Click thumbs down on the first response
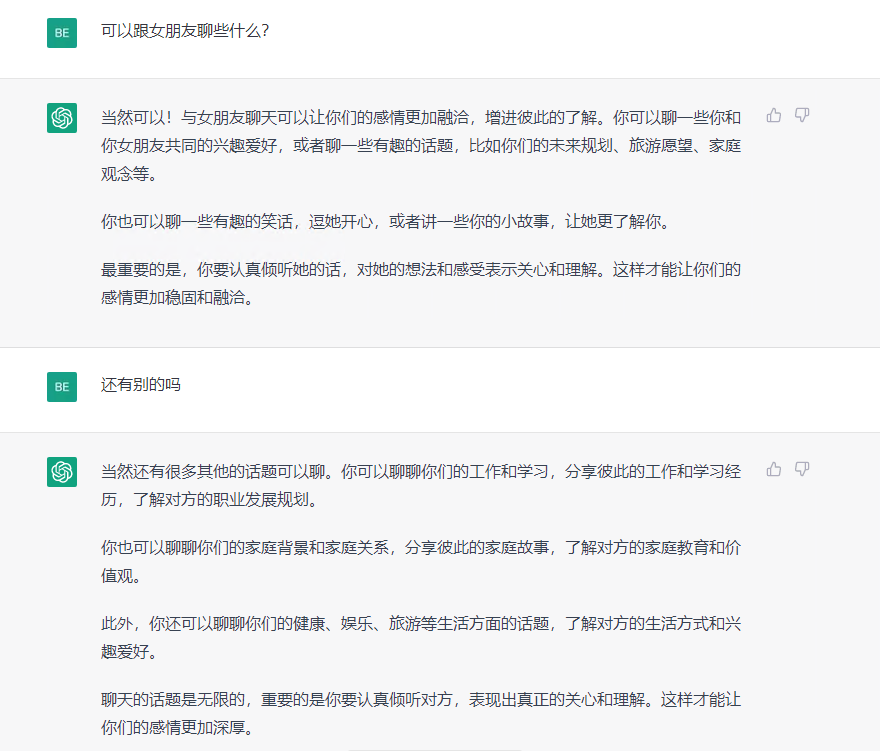Image resolution: width=880 pixels, height=751 pixels. pyautogui.click(x=801, y=115)
